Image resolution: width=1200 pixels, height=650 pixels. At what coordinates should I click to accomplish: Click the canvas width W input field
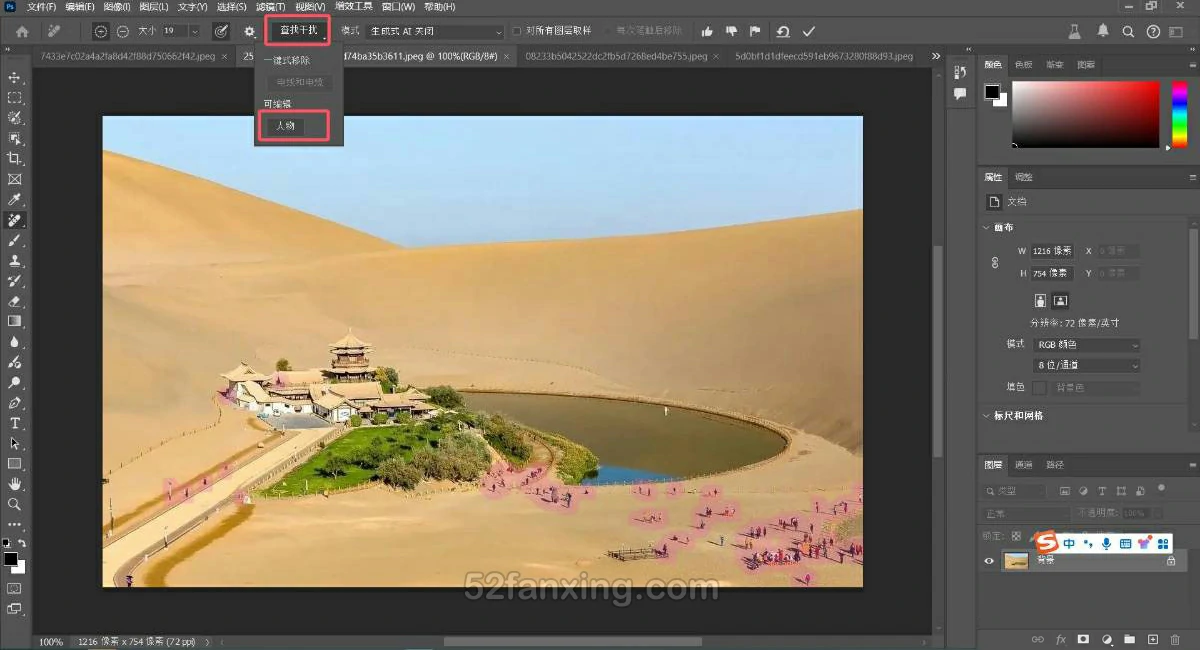(x=1051, y=251)
